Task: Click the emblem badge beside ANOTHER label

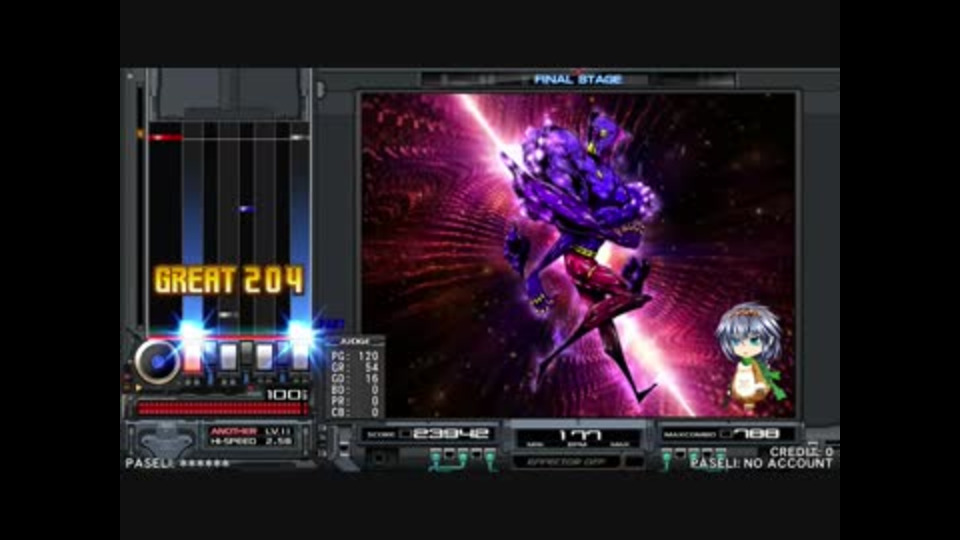Action: coord(165,440)
